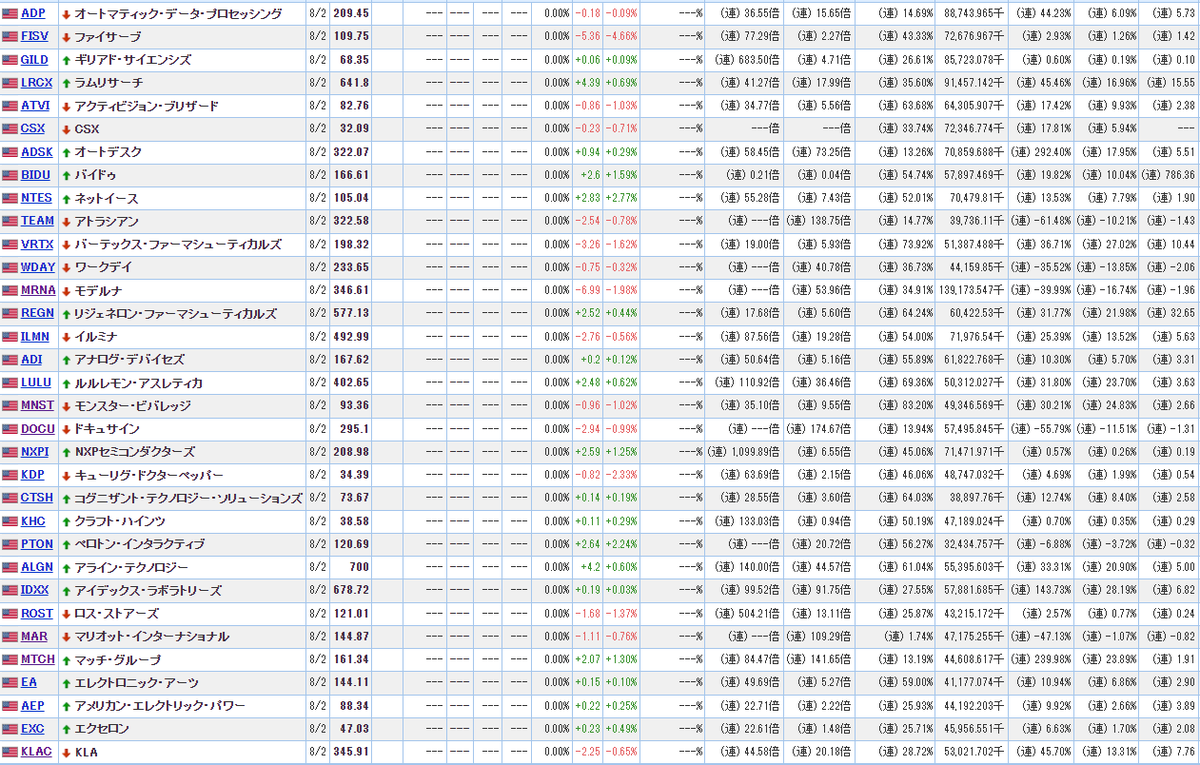
Task: Open the CTSH ticker link
Action: point(36,497)
